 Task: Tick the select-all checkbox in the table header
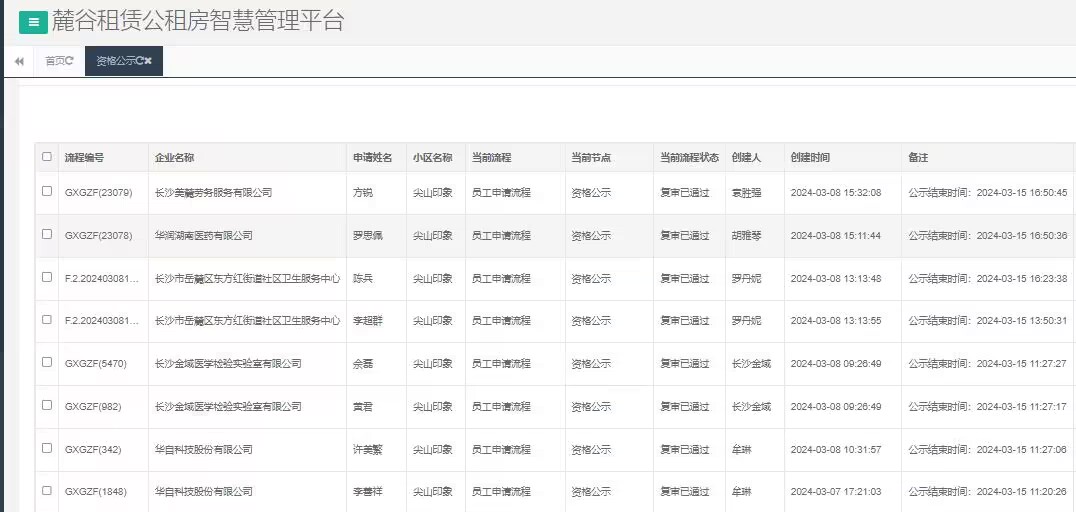tap(47, 157)
